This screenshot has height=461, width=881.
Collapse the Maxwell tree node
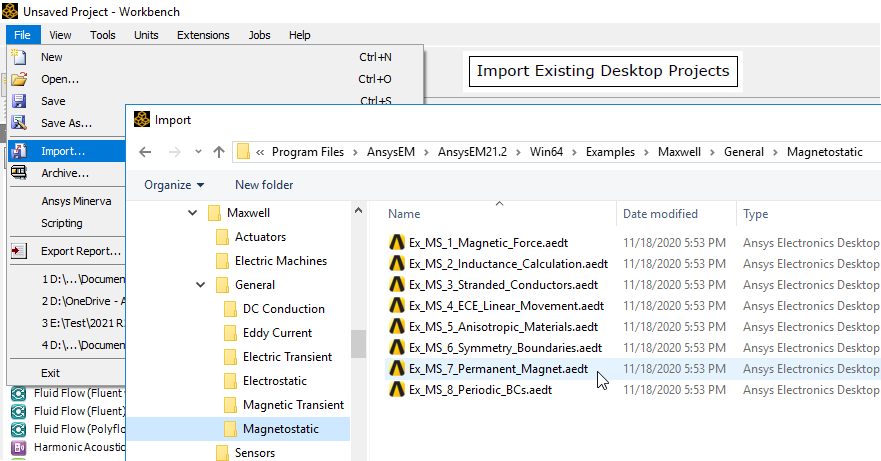click(x=192, y=213)
